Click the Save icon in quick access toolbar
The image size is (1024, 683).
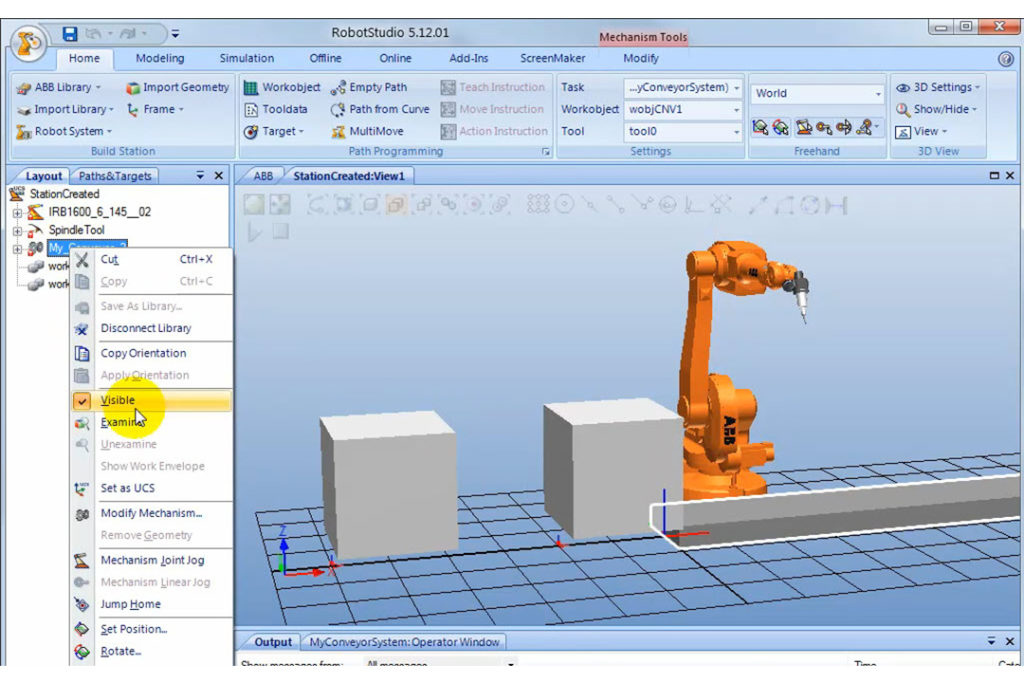(x=69, y=33)
